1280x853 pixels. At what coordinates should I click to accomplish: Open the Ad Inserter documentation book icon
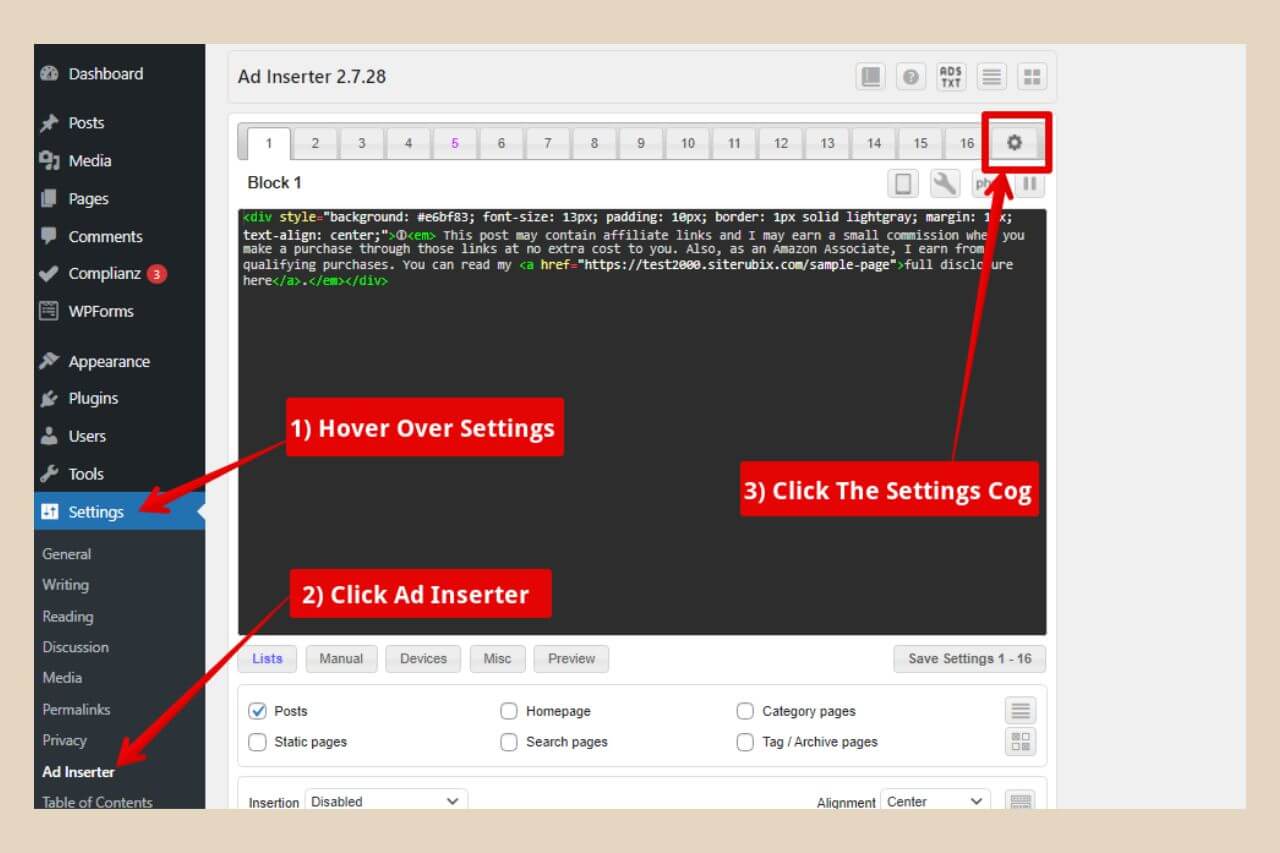[871, 77]
